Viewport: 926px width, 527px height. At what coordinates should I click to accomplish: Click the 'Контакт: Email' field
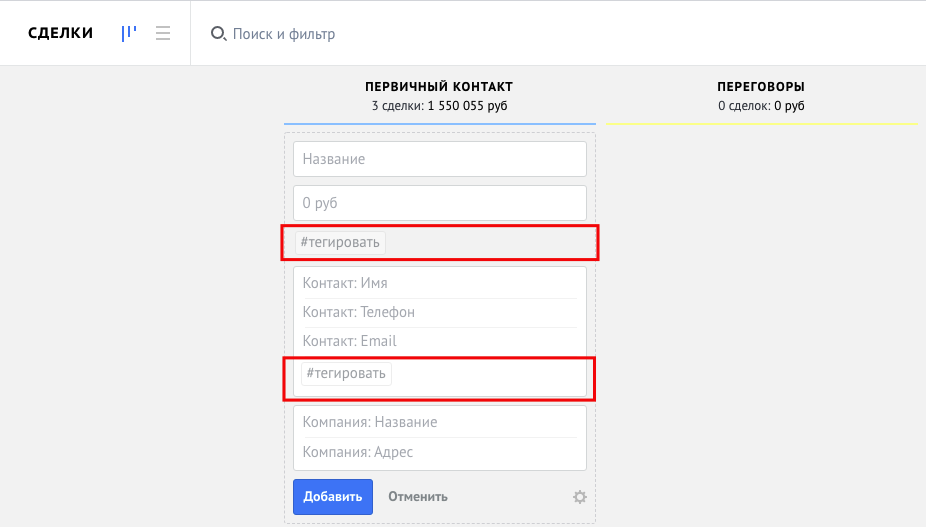[x=439, y=341]
